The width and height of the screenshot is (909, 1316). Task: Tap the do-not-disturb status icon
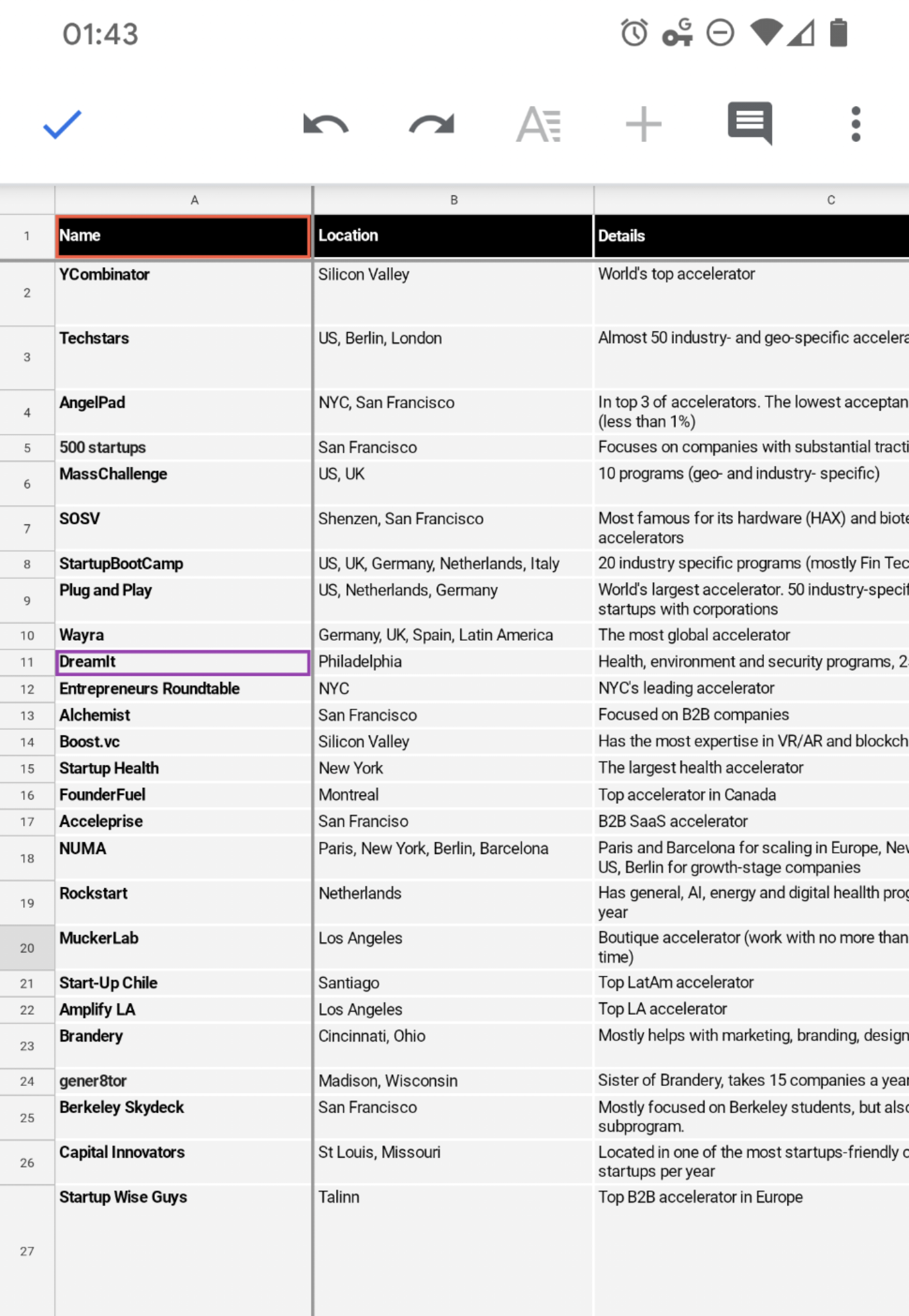coord(720,33)
